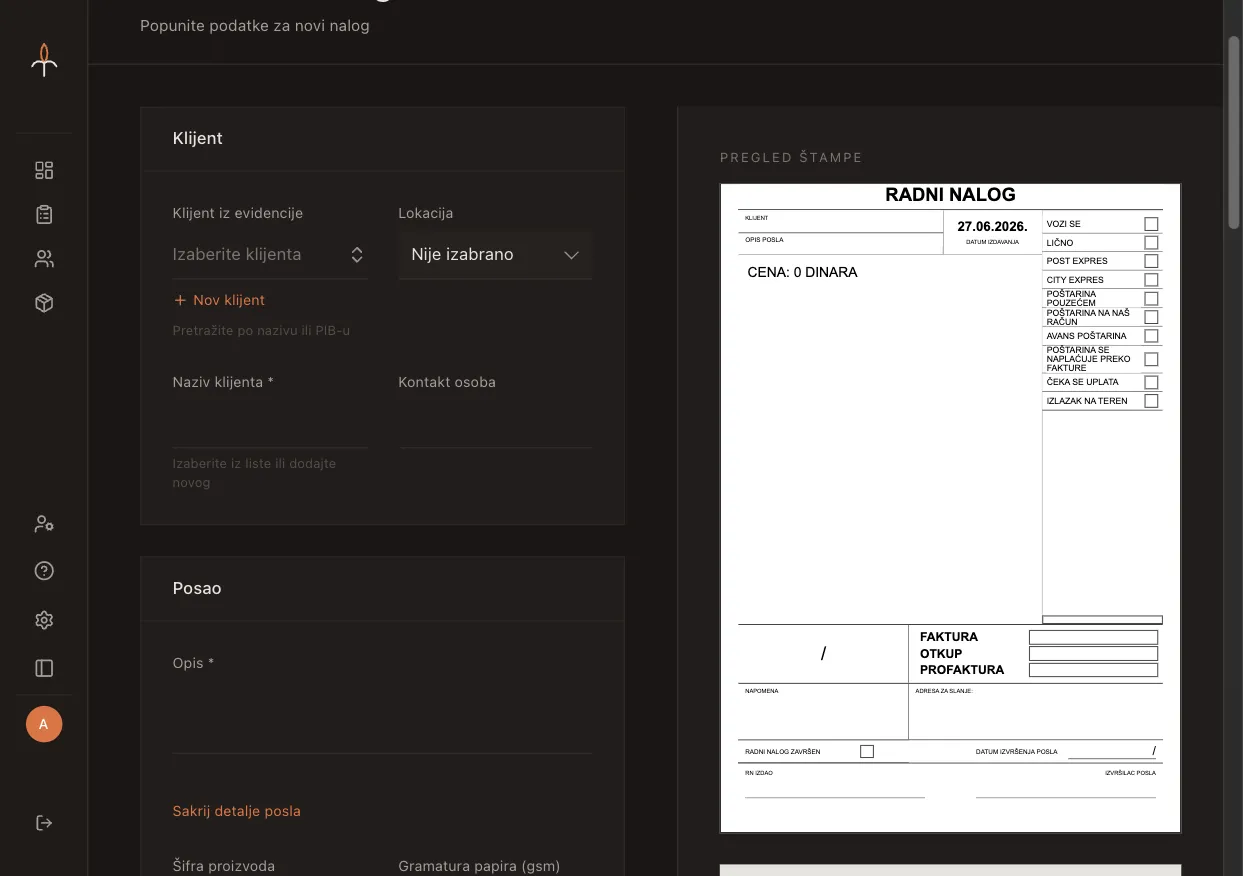Check the ČEKA SE UPLATA box in preview
Screen dimensions: 1243x876
pos(1151,382)
